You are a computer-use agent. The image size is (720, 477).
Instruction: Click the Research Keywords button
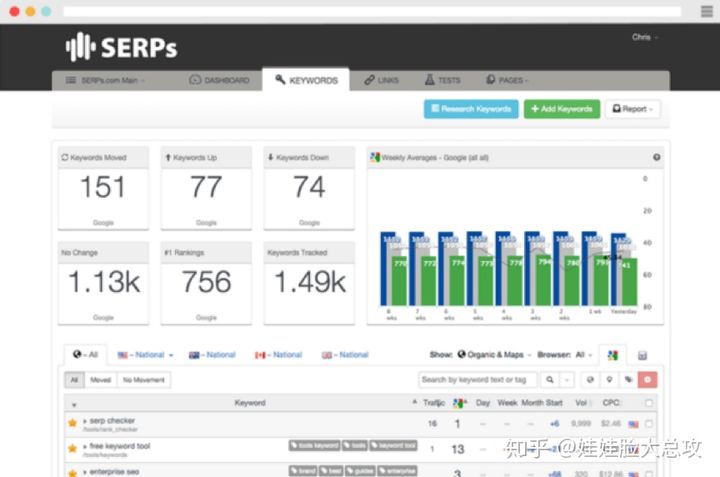471,109
